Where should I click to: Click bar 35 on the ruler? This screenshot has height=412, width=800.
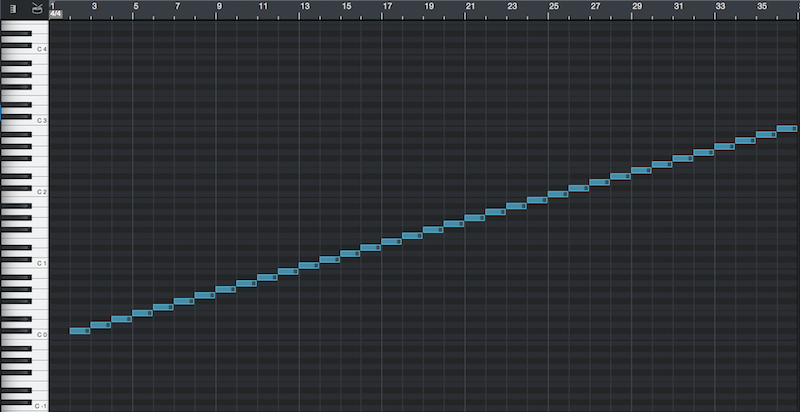(761, 6)
